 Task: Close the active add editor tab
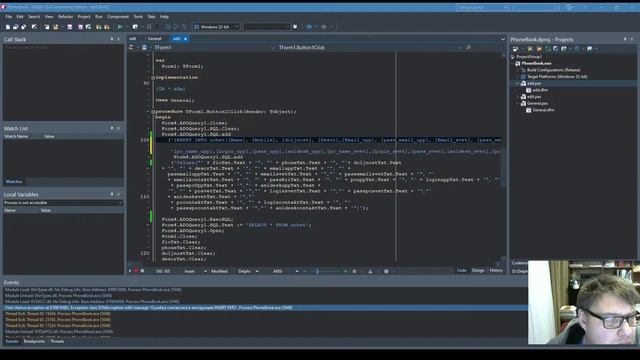(x=185, y=39)
